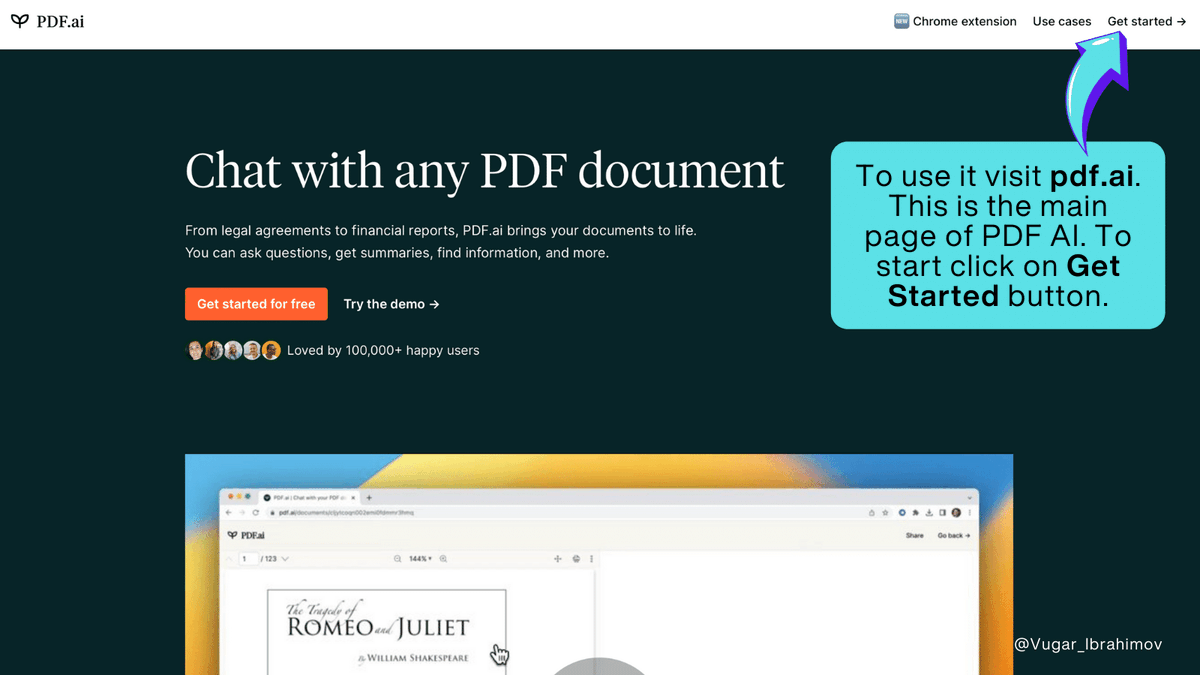Click Get started in the top navigation

tap(1145, 21)
